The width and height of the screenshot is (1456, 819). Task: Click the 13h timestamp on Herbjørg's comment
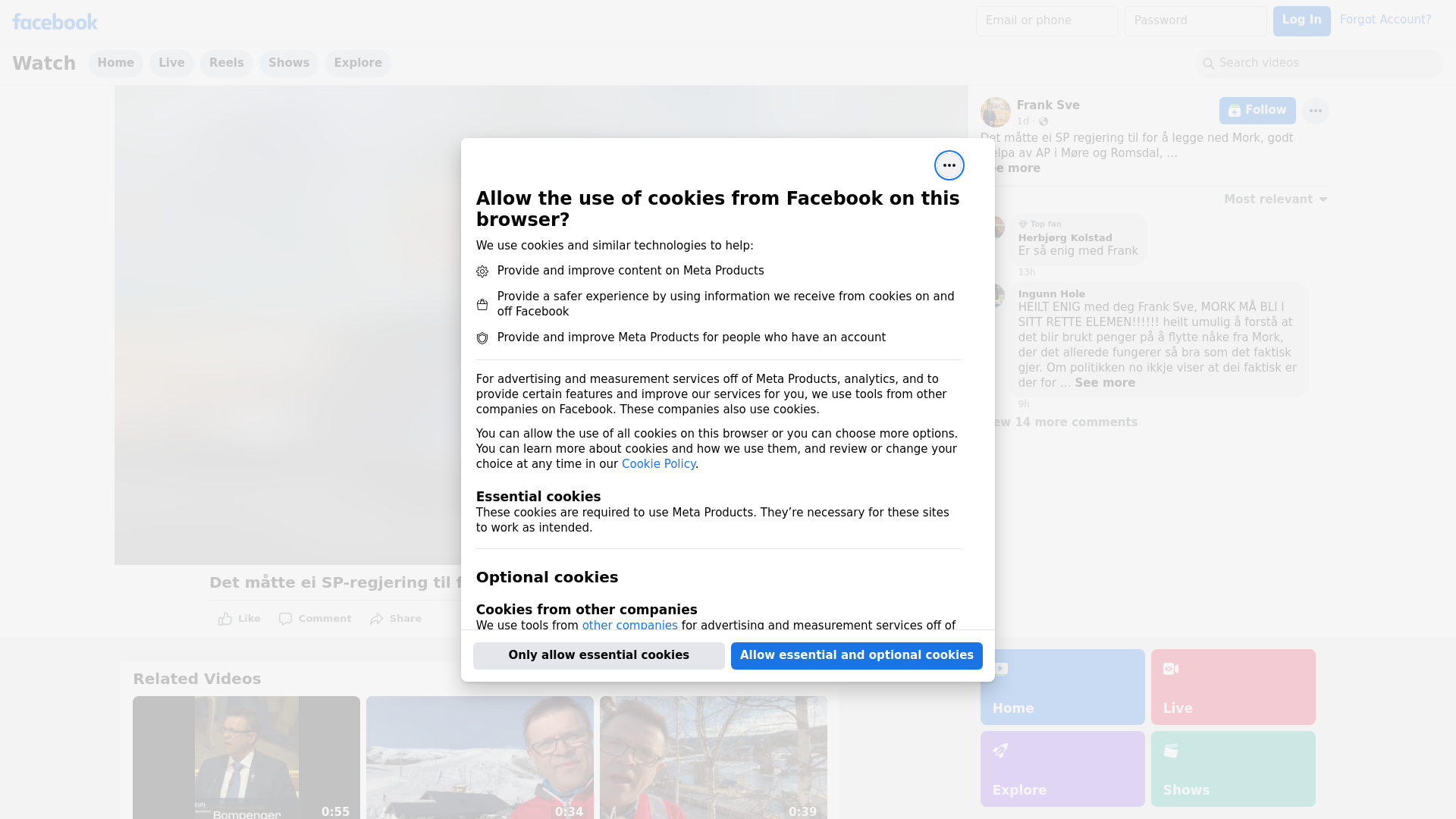click(x=1026, y=272)
